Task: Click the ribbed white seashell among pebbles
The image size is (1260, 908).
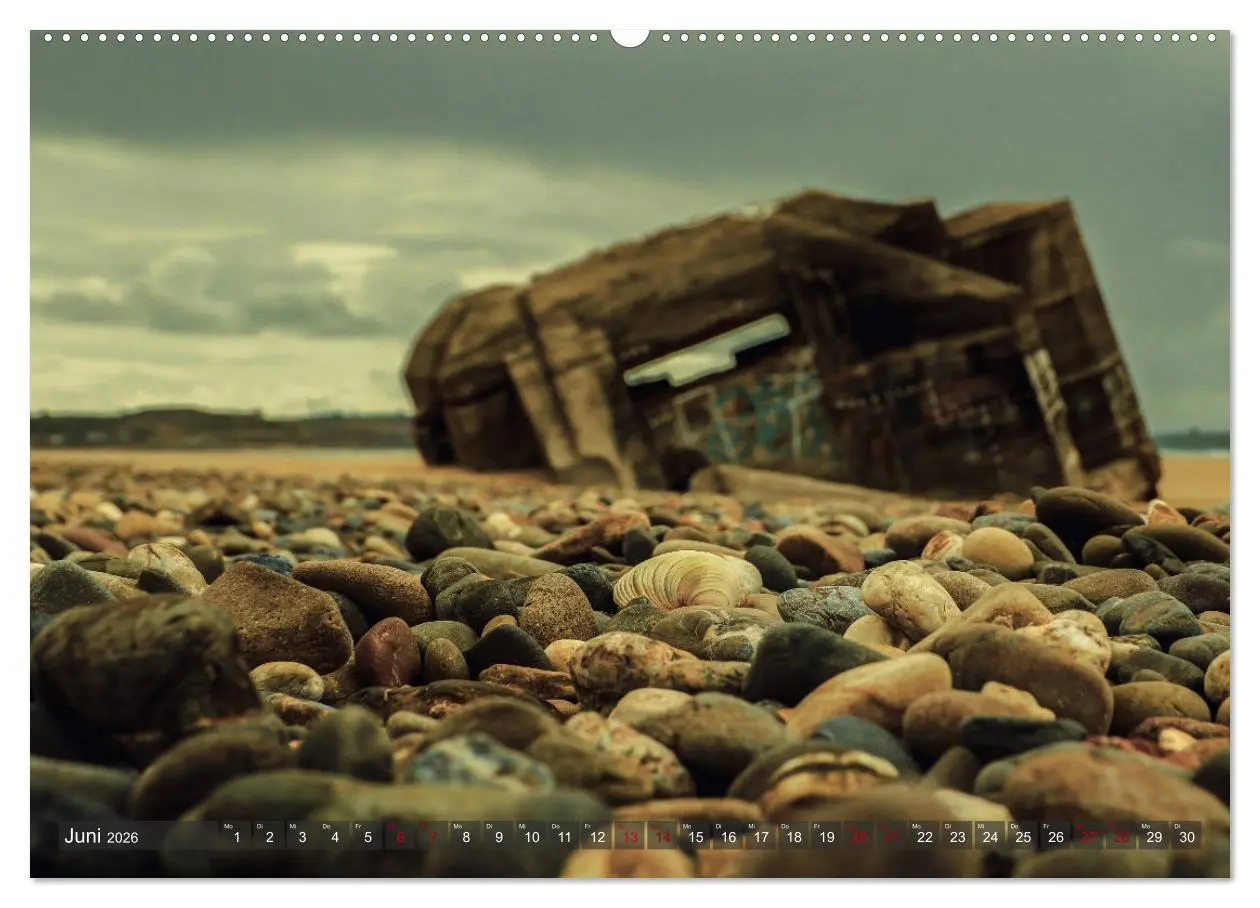Action: tap(686, 580)
